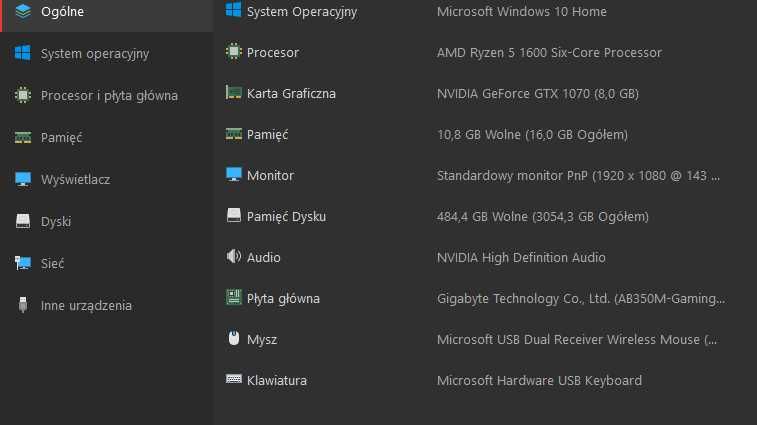Viewport: 757px width, 425px height.
Task: Select the 484,4 GB Wolne disk value
Action: pos(543,216)
